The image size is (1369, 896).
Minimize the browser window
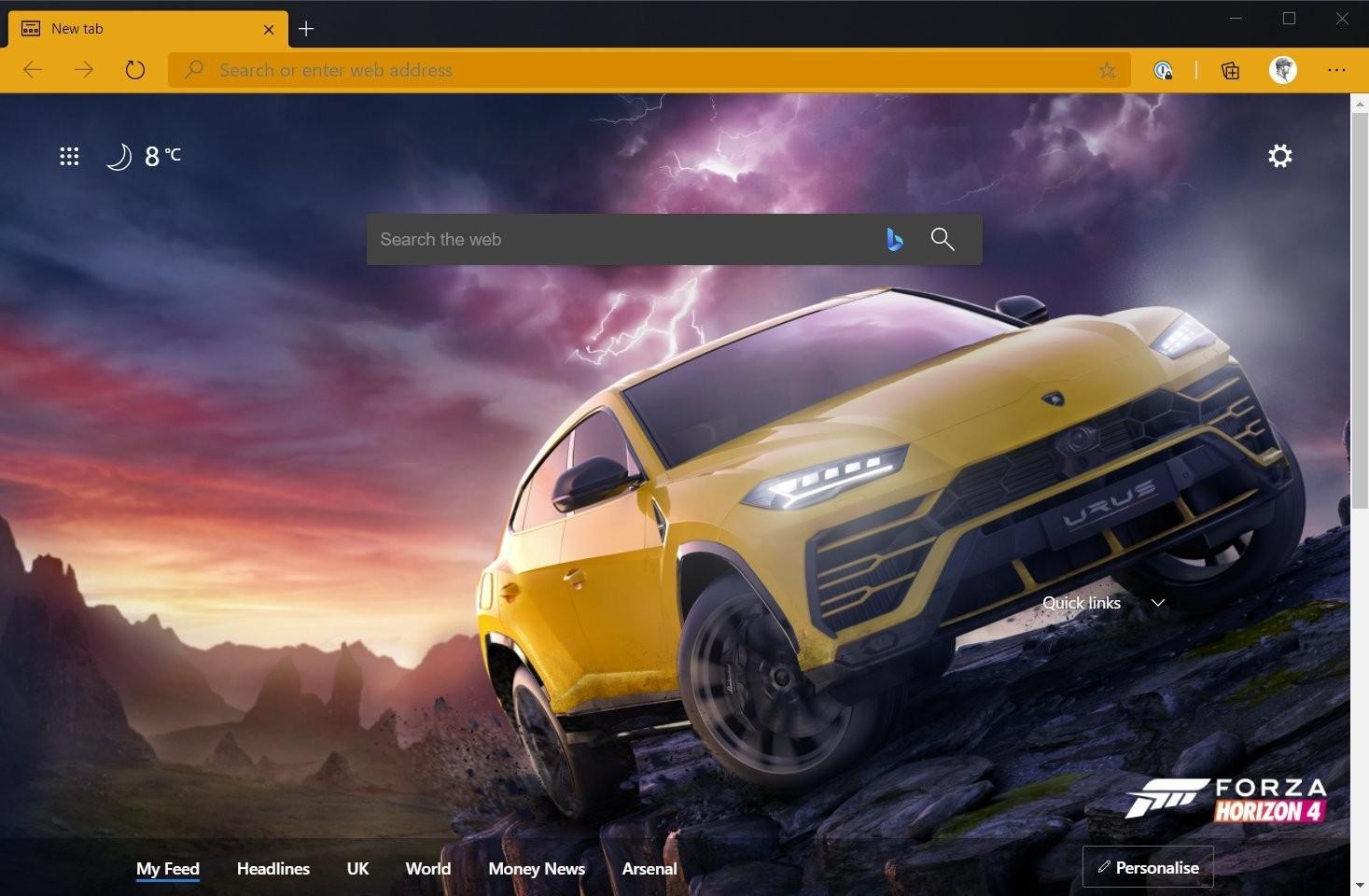click(x=1236, y=19)
